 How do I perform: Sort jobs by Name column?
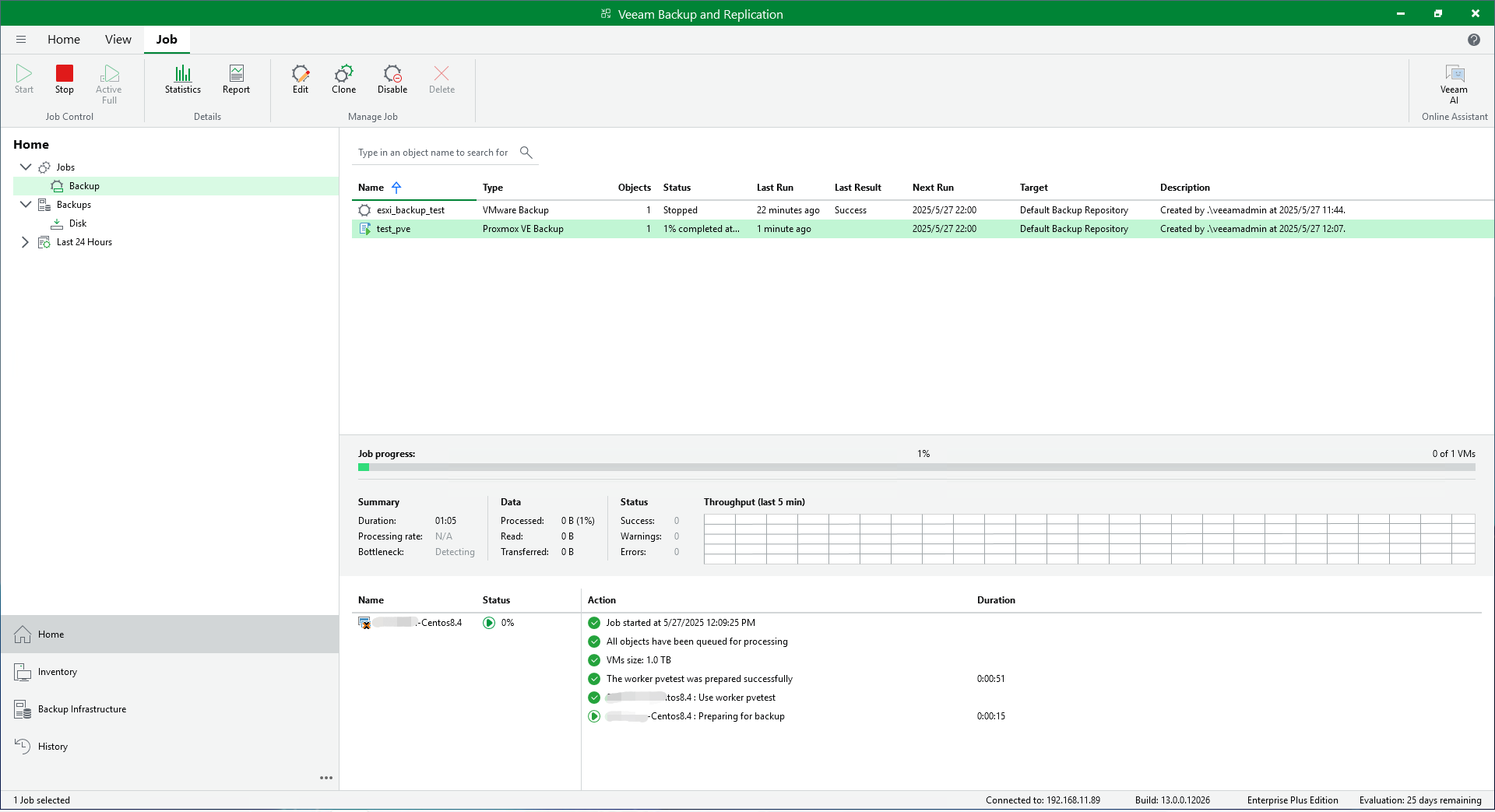point(371,188)
